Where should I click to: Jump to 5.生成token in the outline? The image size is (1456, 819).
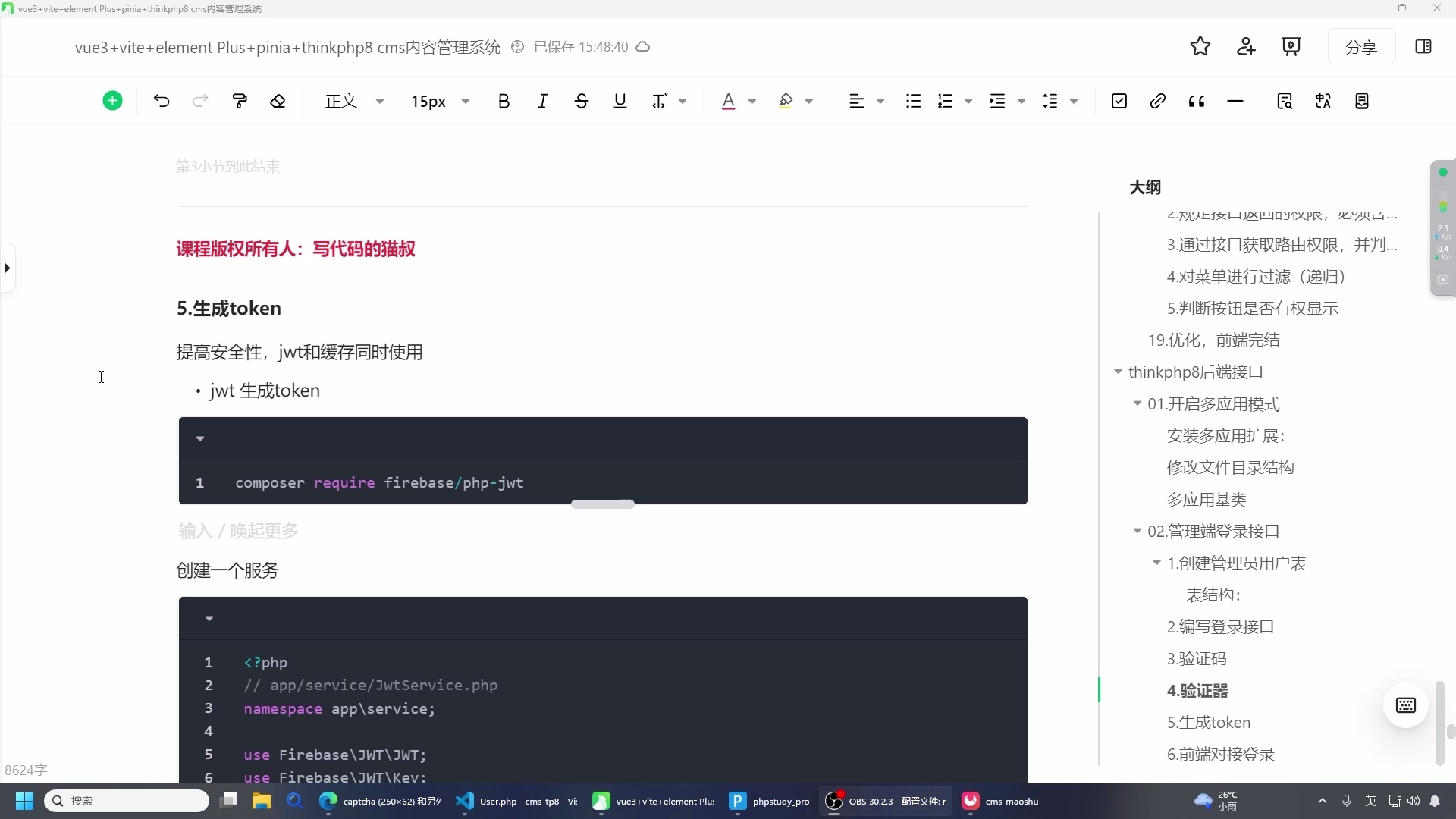1209,722
